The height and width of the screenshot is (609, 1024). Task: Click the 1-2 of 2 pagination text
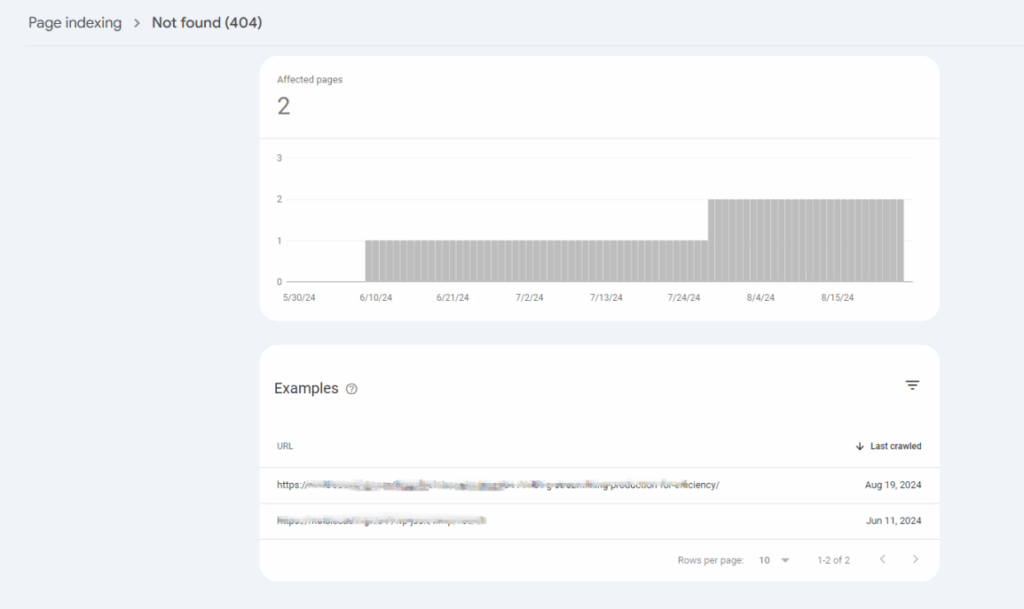point(833,560)
